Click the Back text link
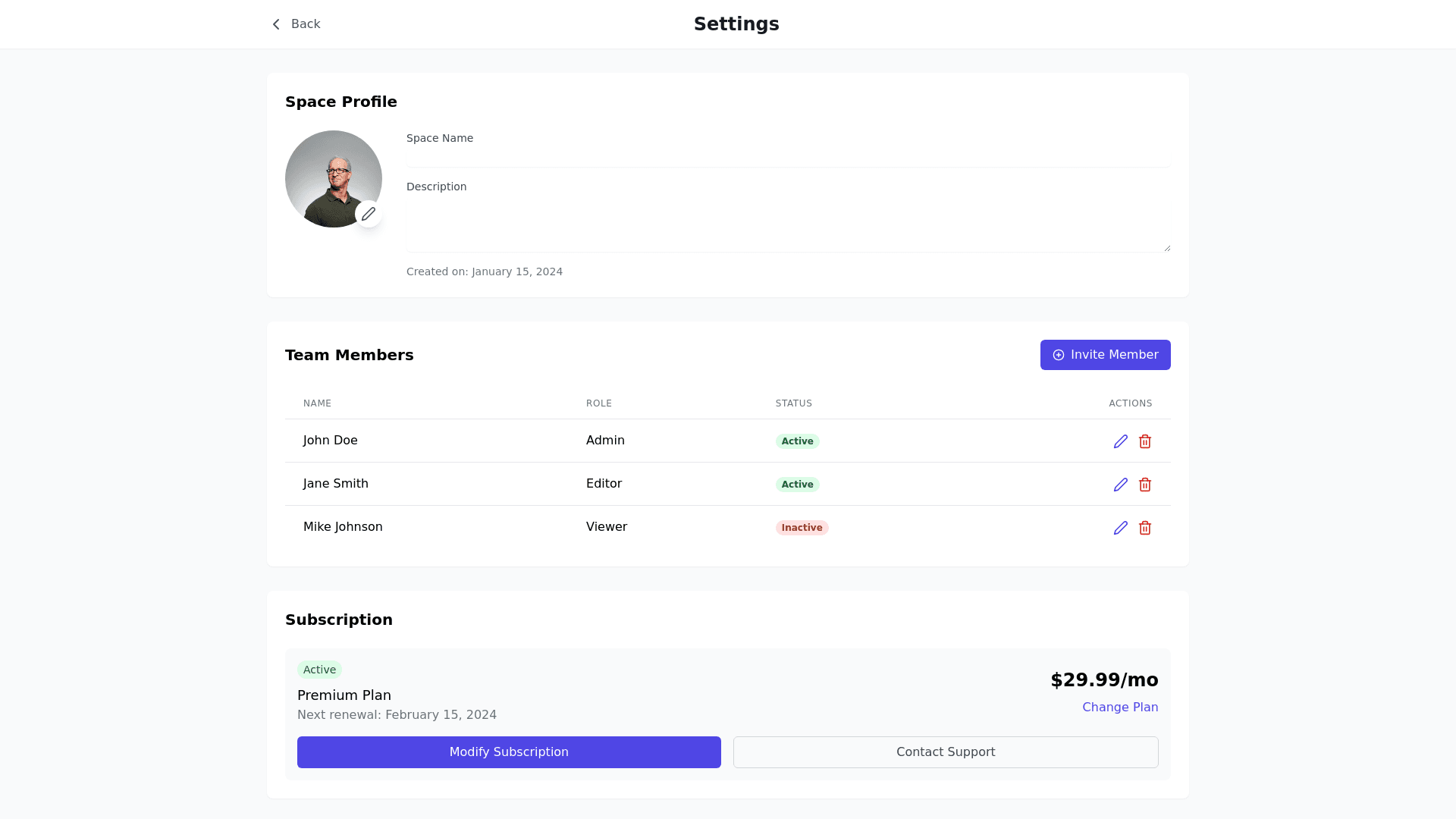Image resolution: width=1456 pixels, height=819 pixels. pos(306,24)
